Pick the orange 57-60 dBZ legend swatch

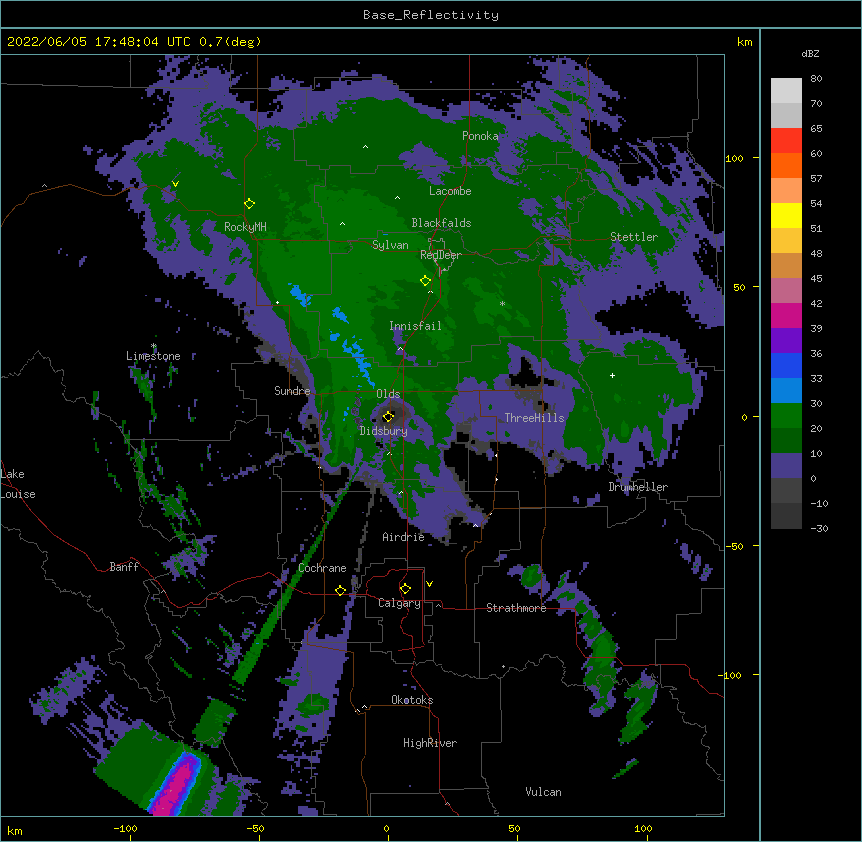pos(786,165)
